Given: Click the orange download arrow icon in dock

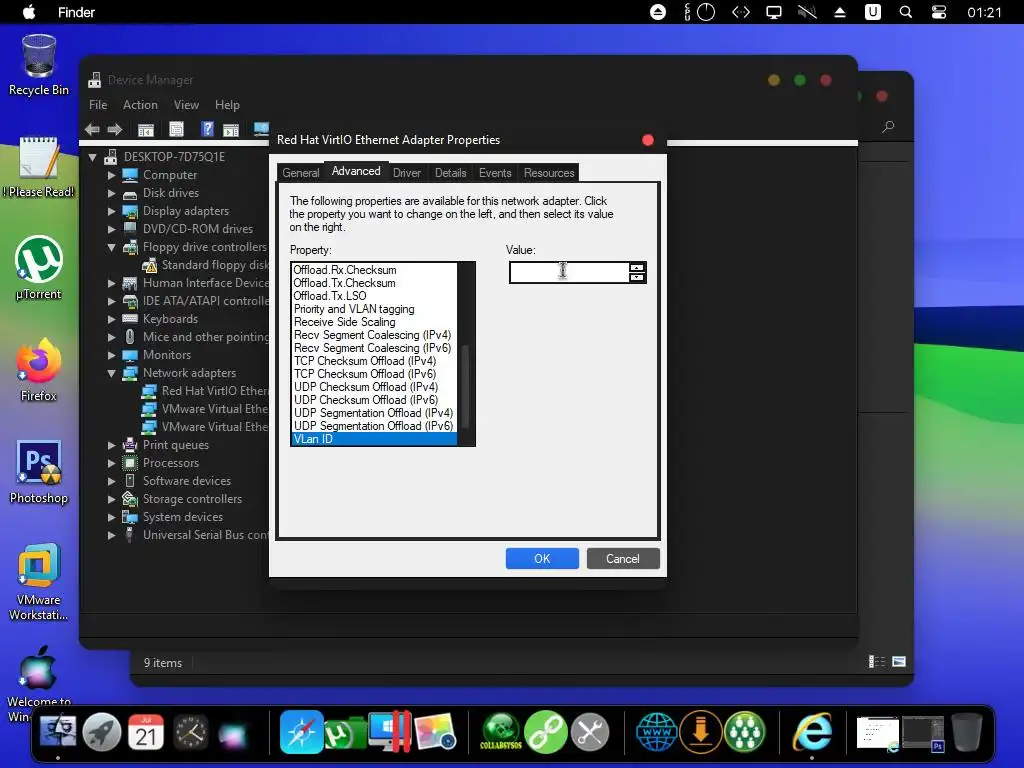Looking at the screenshot, I should [x=701, y=732].
